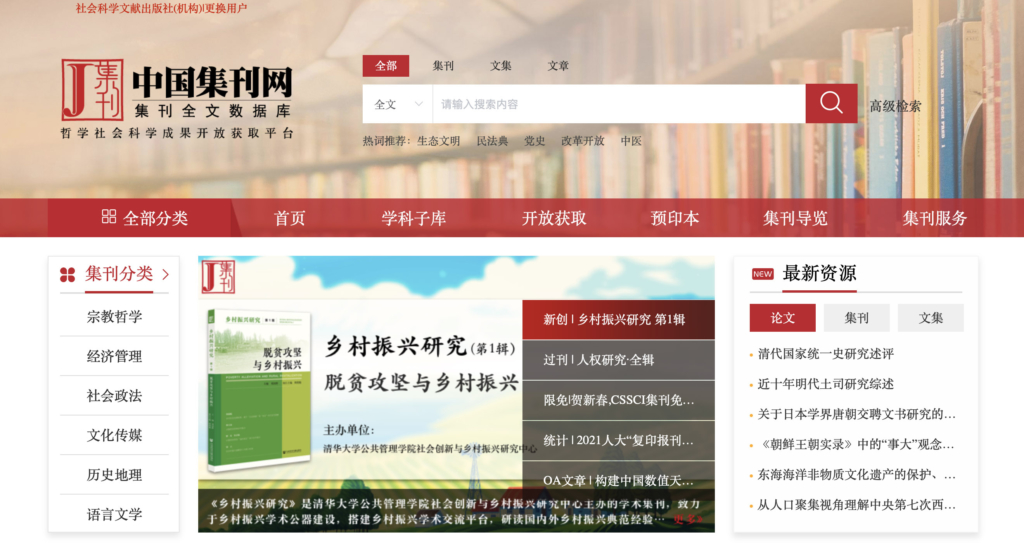
Task: Switch 最新资源 to 论文 tab
Action: point(782,318)
